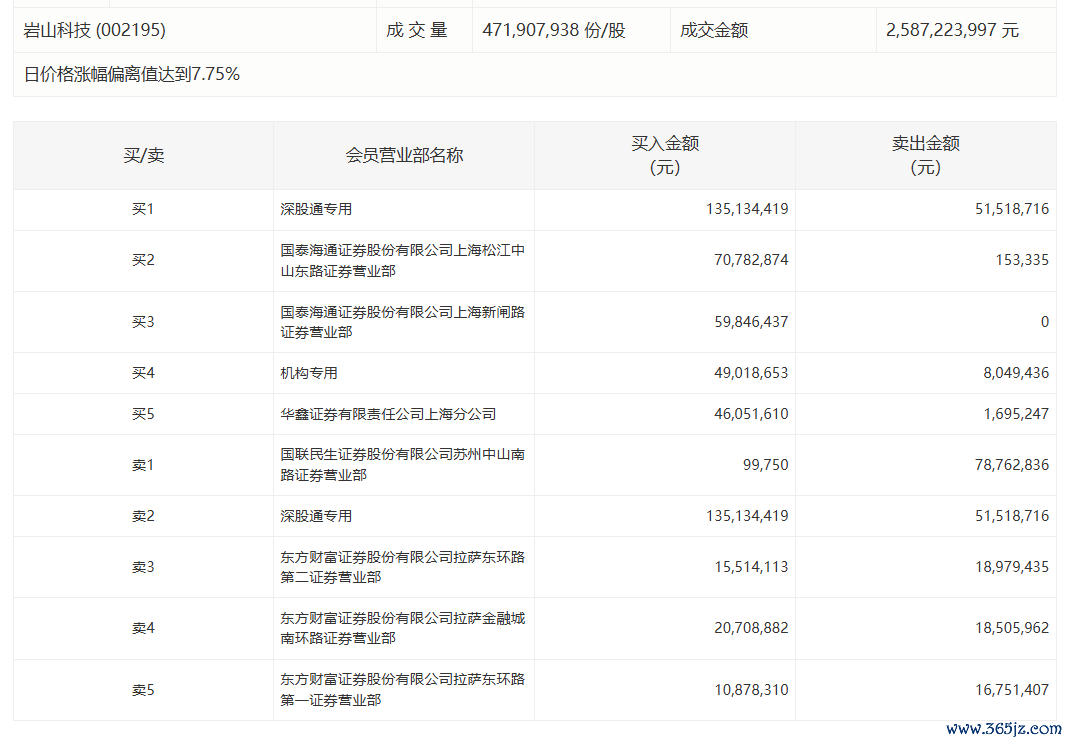Select the 买3 row label
The image size is (1069, 744).
pyautogui.click(x=143, y=322)
